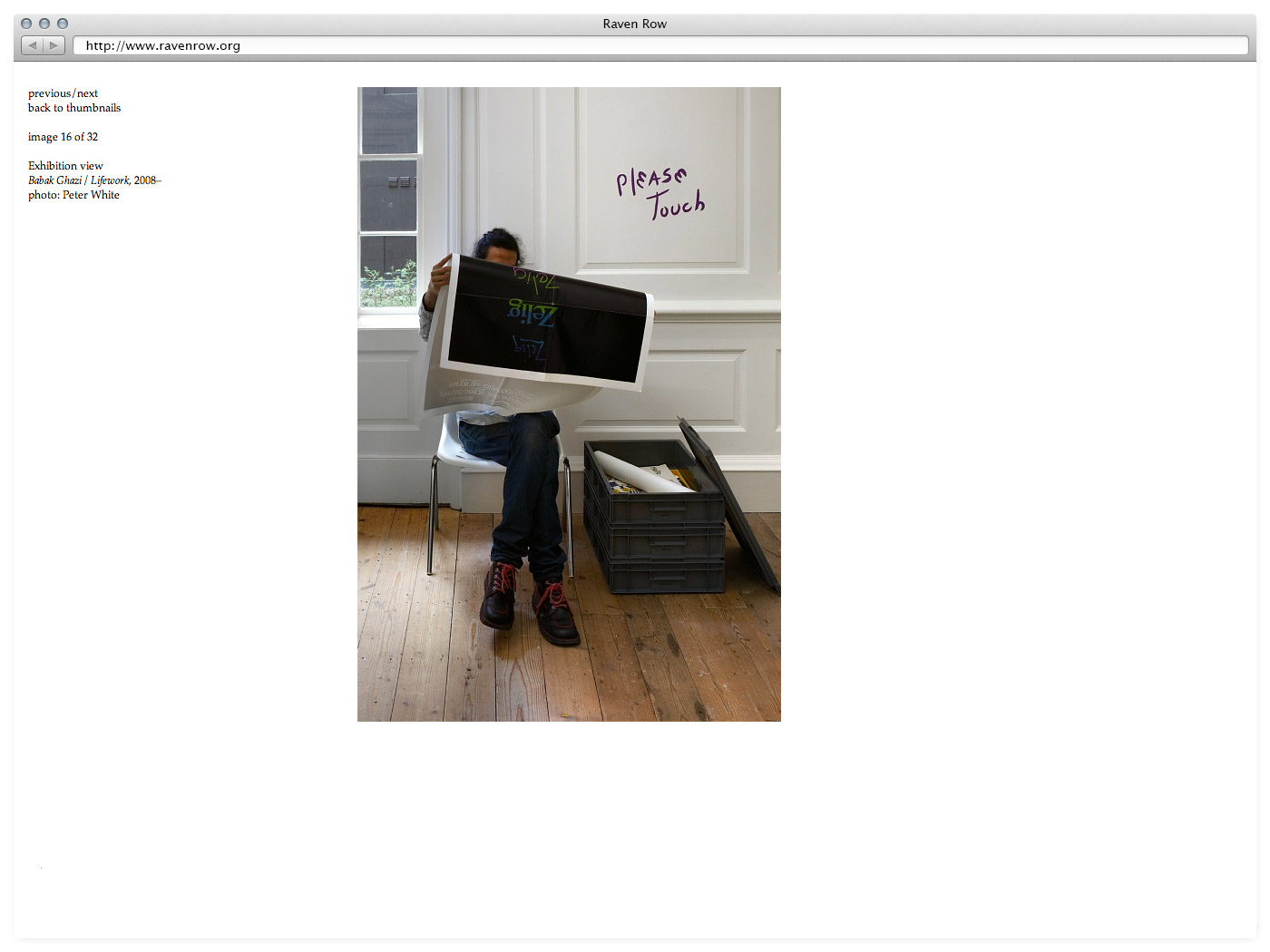Click the 'Raven Row' window title

pyautogui.click(x=634, y=24)
